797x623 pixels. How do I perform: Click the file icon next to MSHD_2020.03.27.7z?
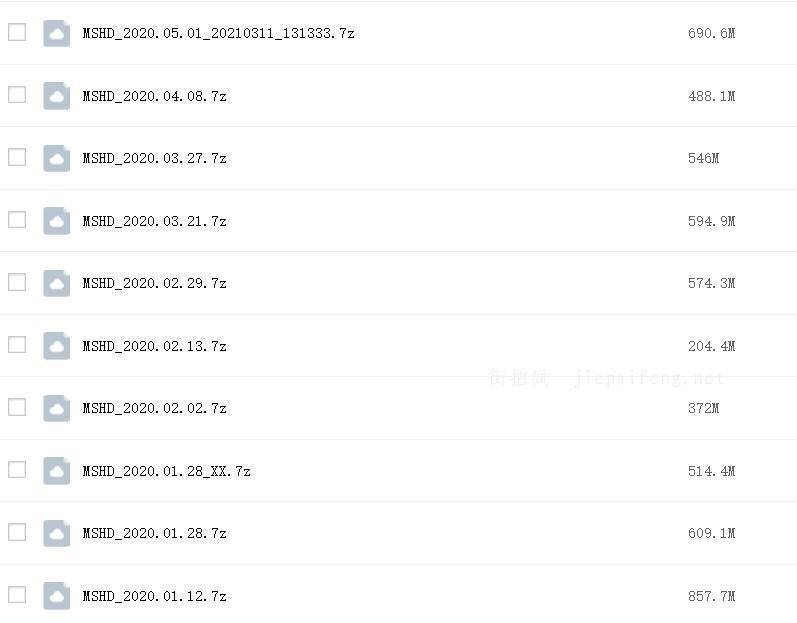57,159
